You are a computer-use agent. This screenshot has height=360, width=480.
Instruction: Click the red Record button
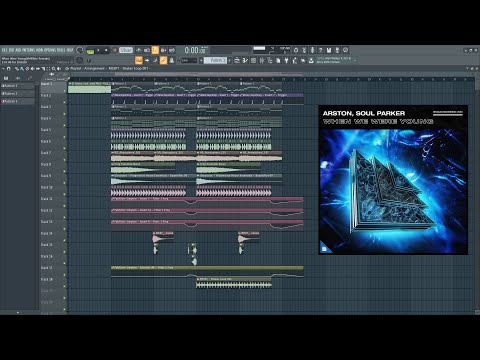click(x=115, y=50)
